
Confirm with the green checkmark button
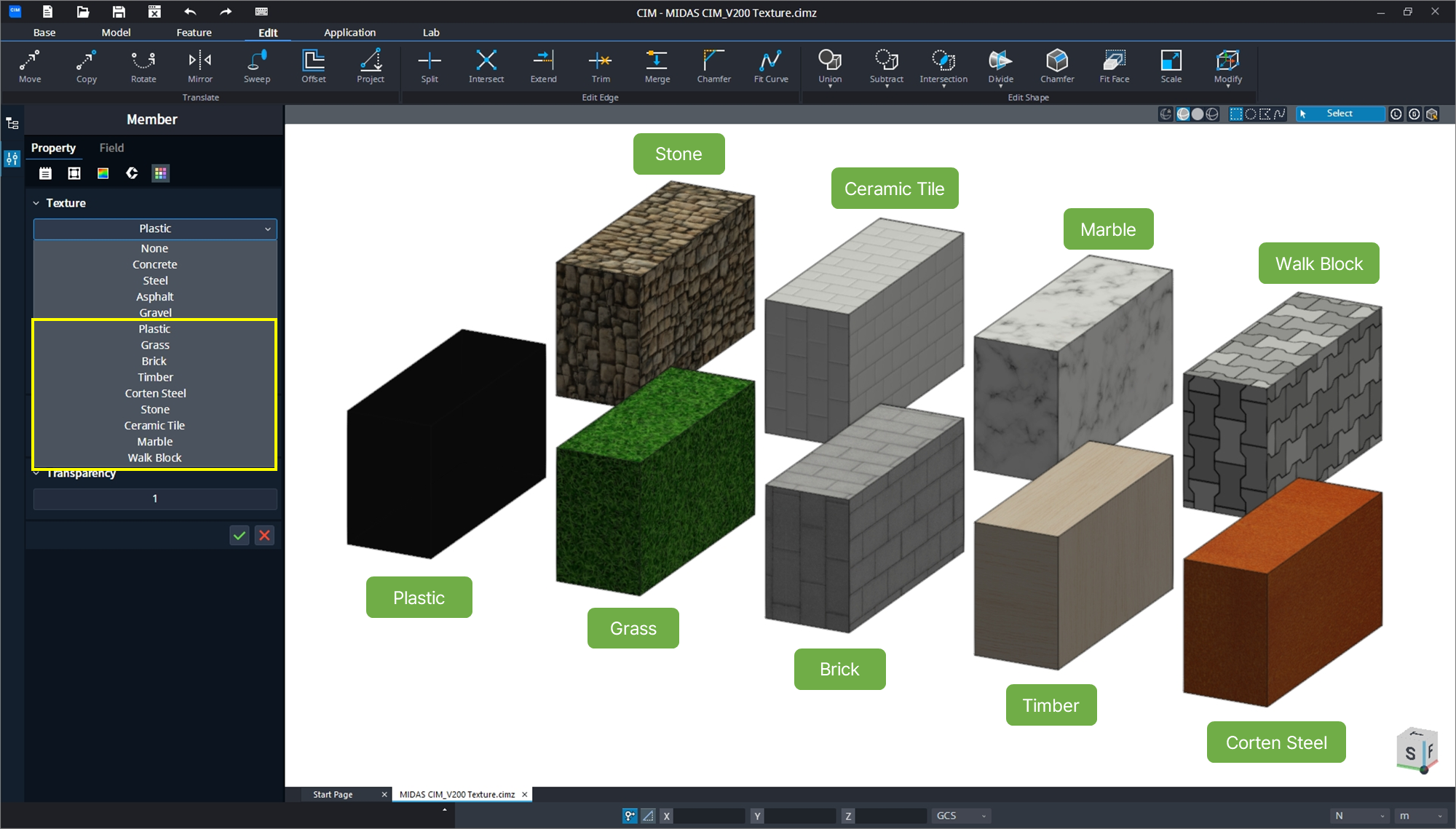click(x=240, y=536)
